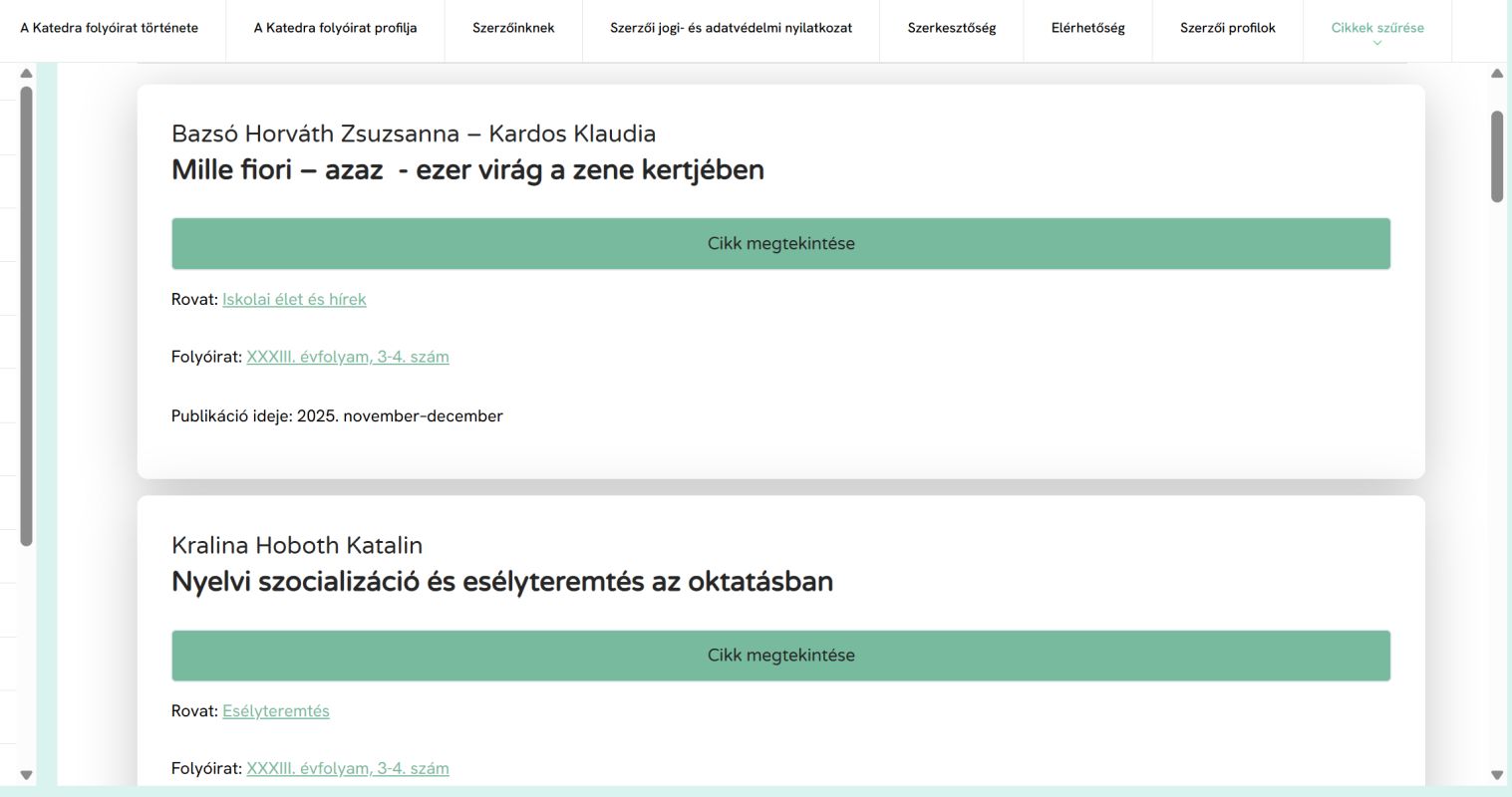Click the left scrollbar's up arrow

click(27, 74)
